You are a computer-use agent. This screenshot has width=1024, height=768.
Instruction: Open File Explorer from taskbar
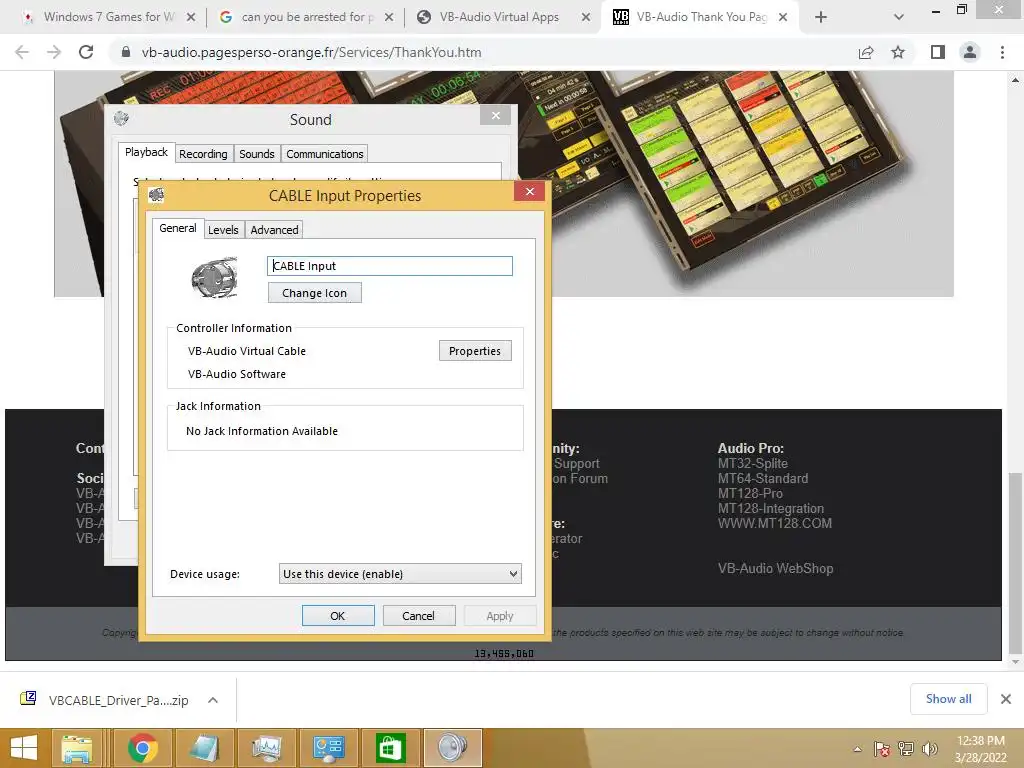tap(76, 748)
